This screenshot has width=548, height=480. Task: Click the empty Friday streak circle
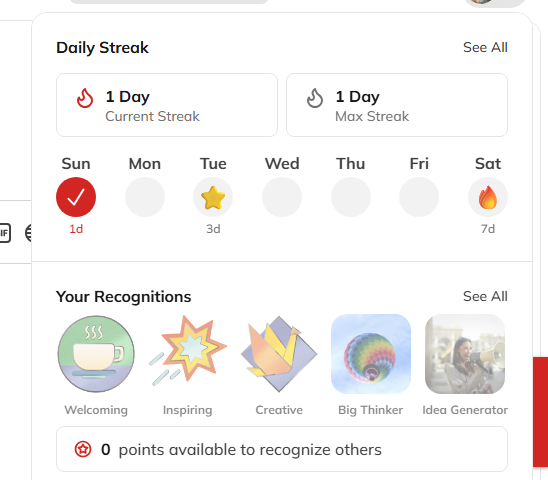click(x=419, y=197)
